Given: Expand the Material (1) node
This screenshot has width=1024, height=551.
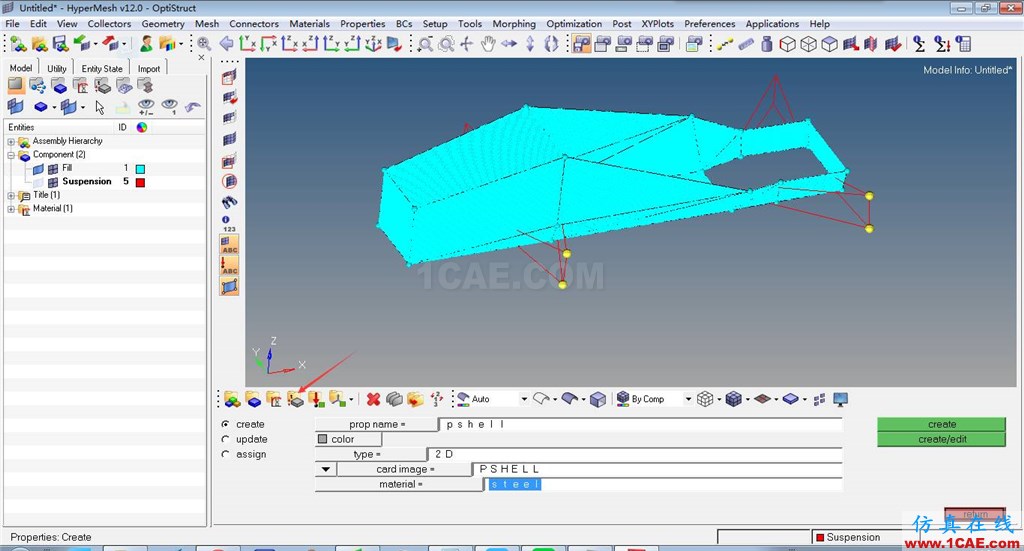Looking at the screenshot, I should click(x=11, y=210).
